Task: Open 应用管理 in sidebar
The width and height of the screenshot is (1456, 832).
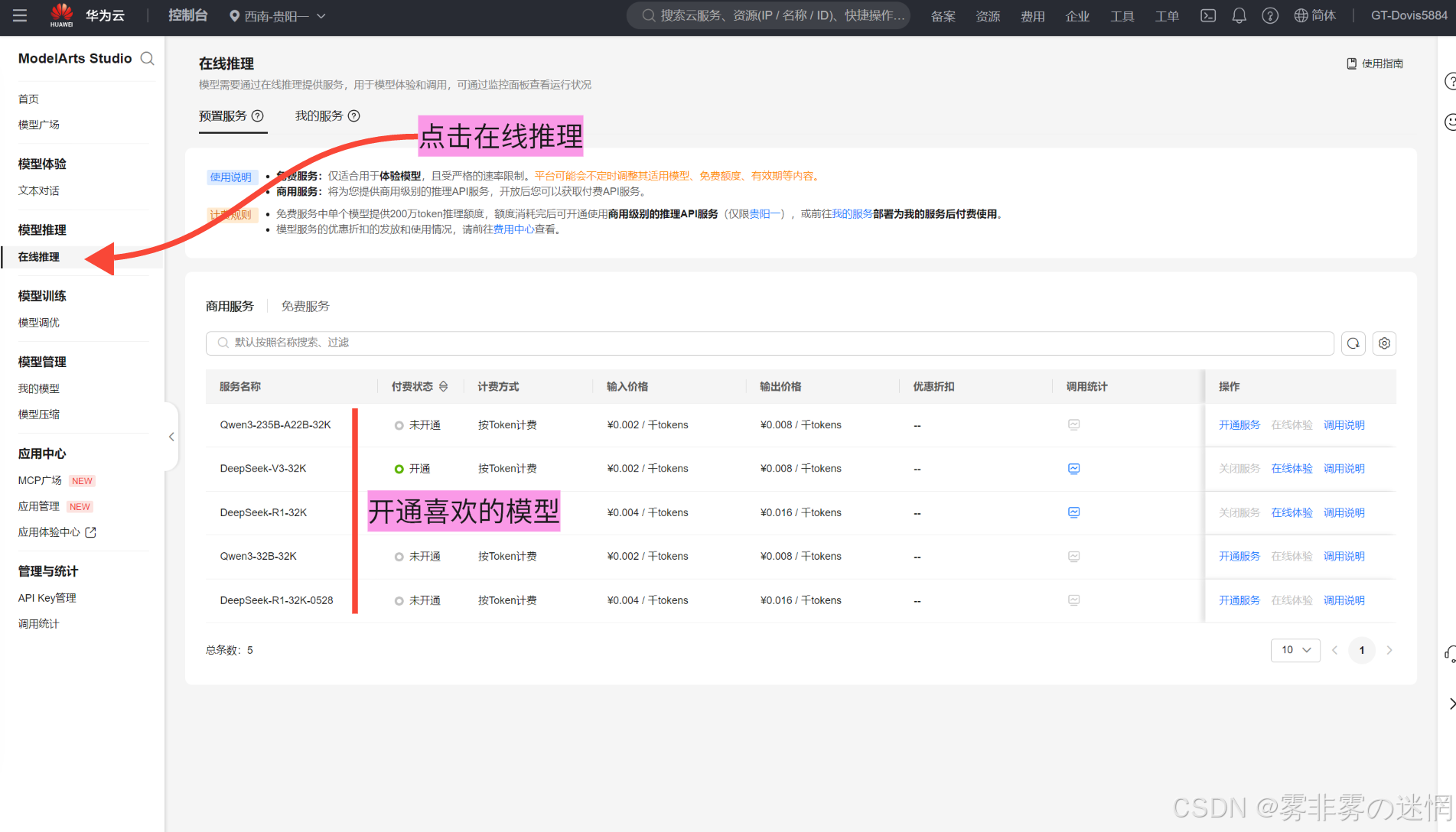Action: click(39, 506)
